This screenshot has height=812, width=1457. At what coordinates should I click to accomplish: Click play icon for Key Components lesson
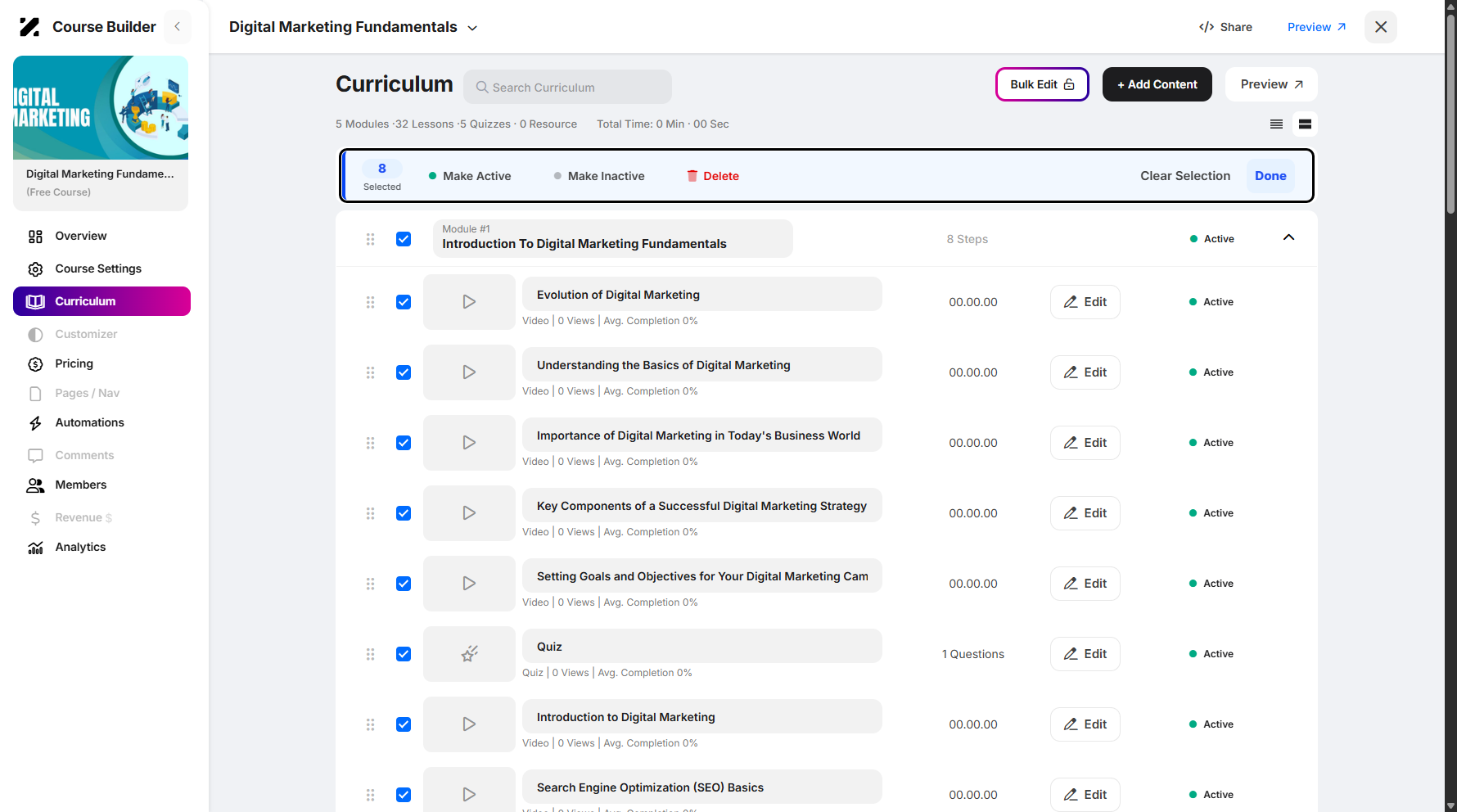(469, 513)
